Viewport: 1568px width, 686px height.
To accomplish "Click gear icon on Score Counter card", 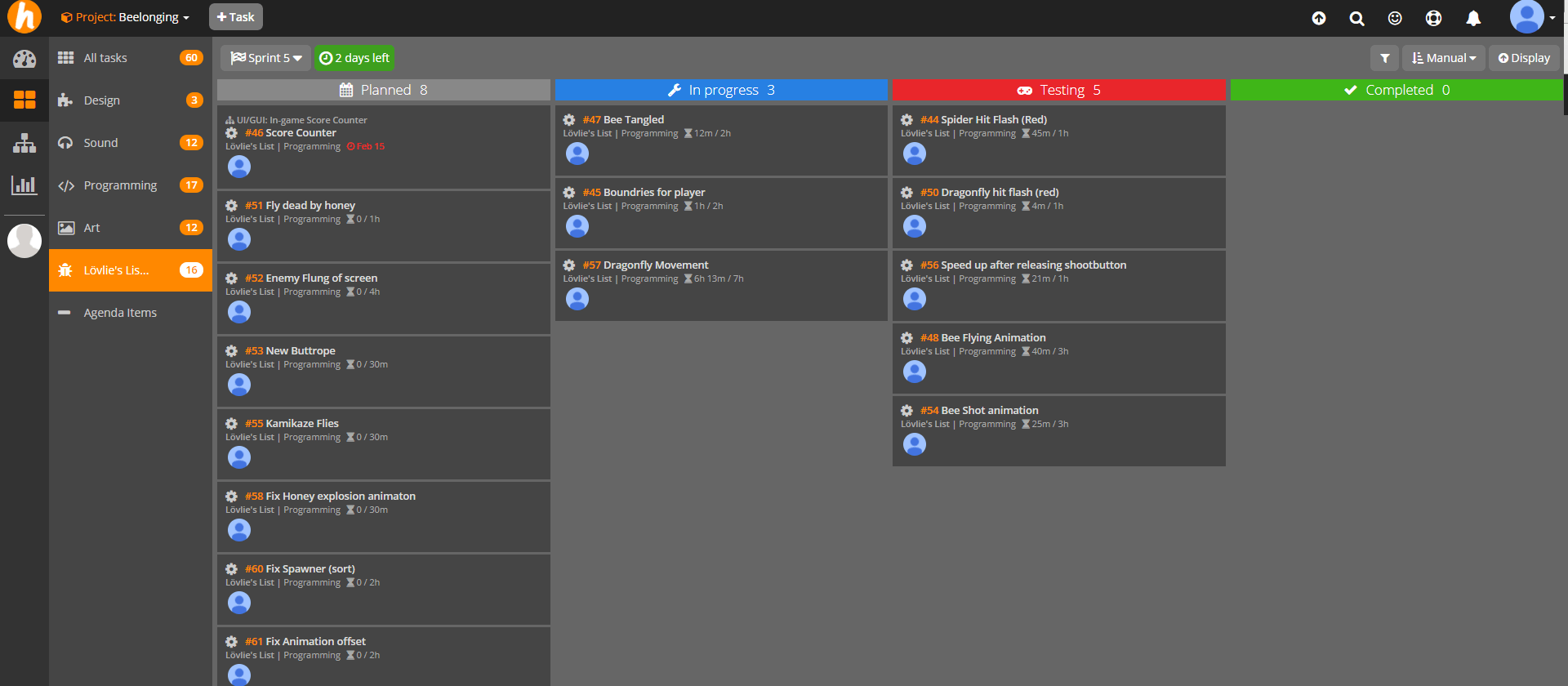I will [232, 133].
